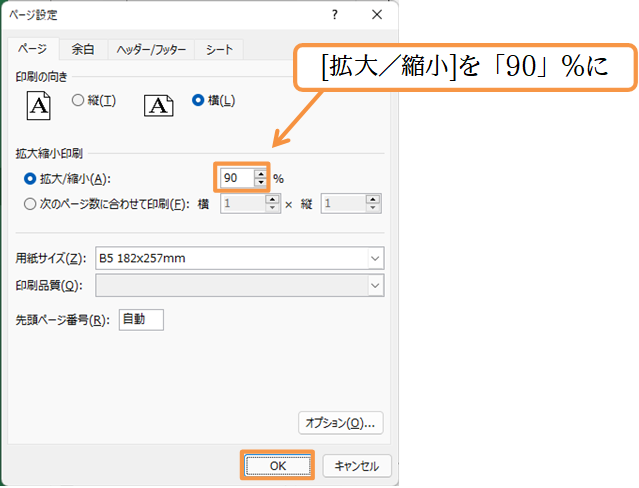Close the ページ設定 dialog
639x488 pixels.
coord(377,15)
